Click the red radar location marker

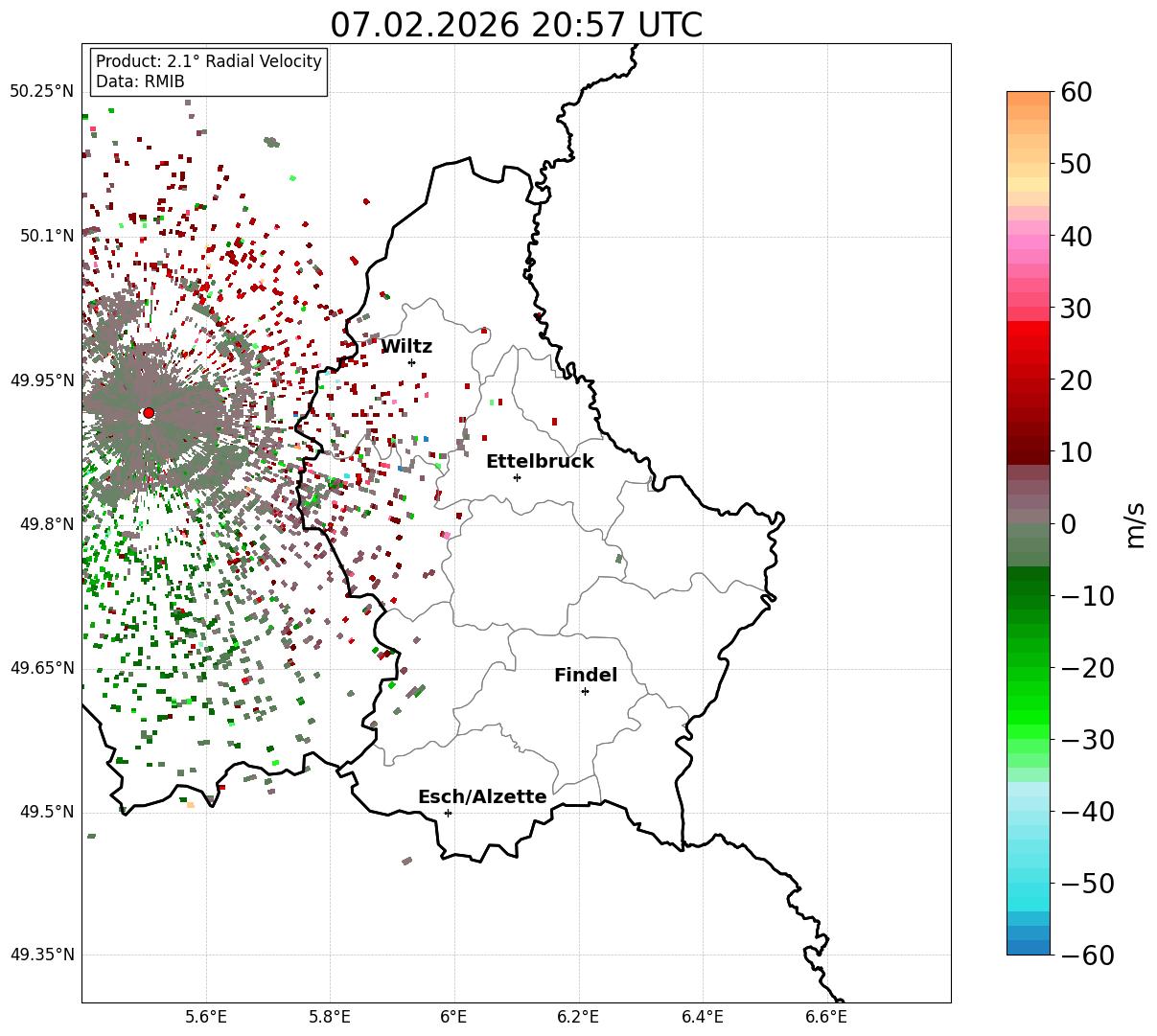click(149, 413)
